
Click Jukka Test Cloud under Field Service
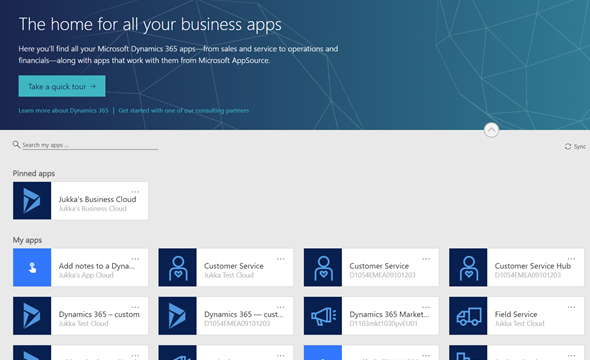tap(519, 324)
